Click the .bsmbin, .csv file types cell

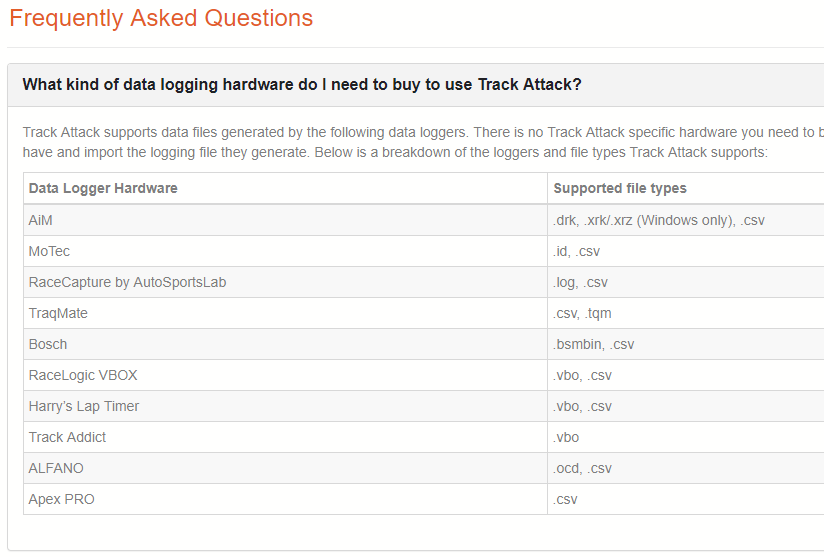point(686,344)
